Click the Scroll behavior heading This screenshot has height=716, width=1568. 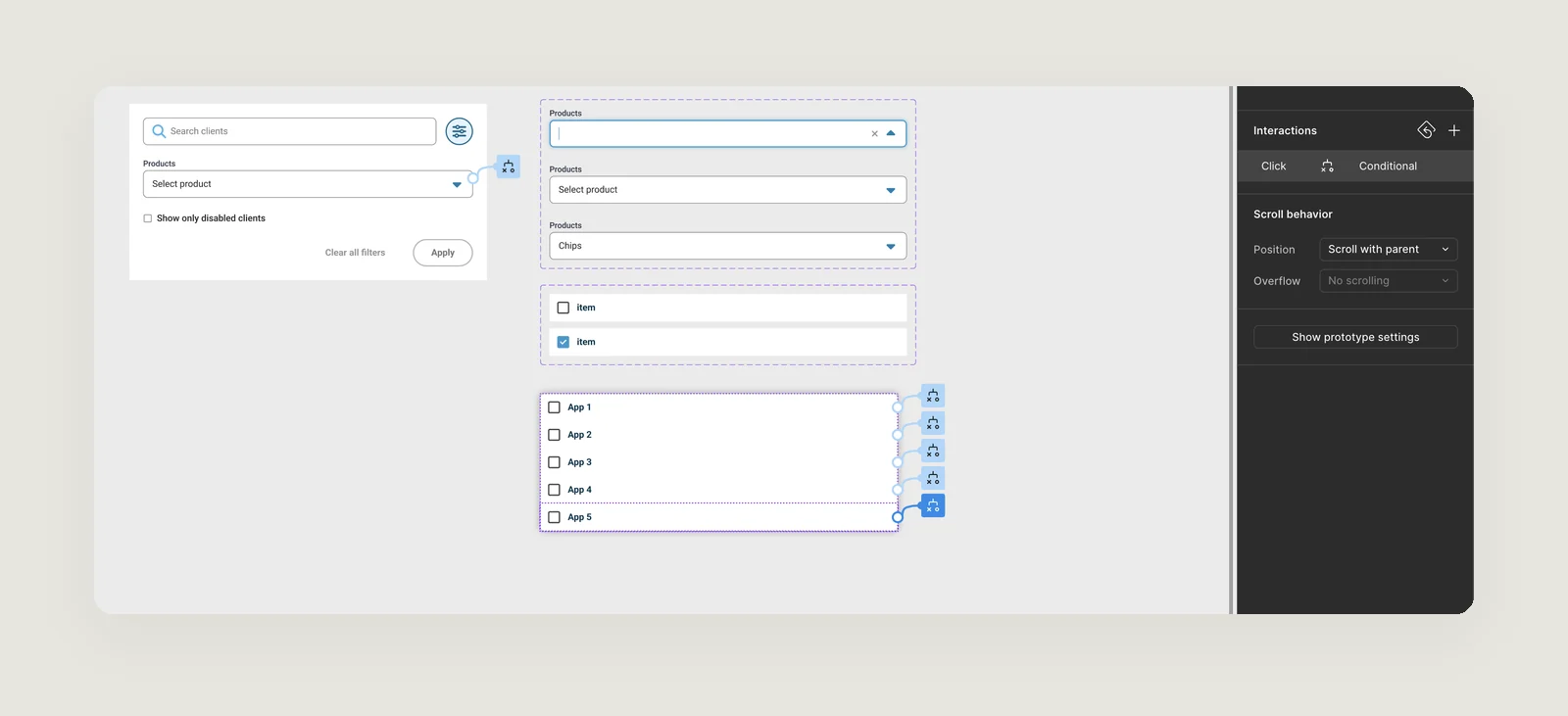pyautogui.click(x=1293, y=215)
